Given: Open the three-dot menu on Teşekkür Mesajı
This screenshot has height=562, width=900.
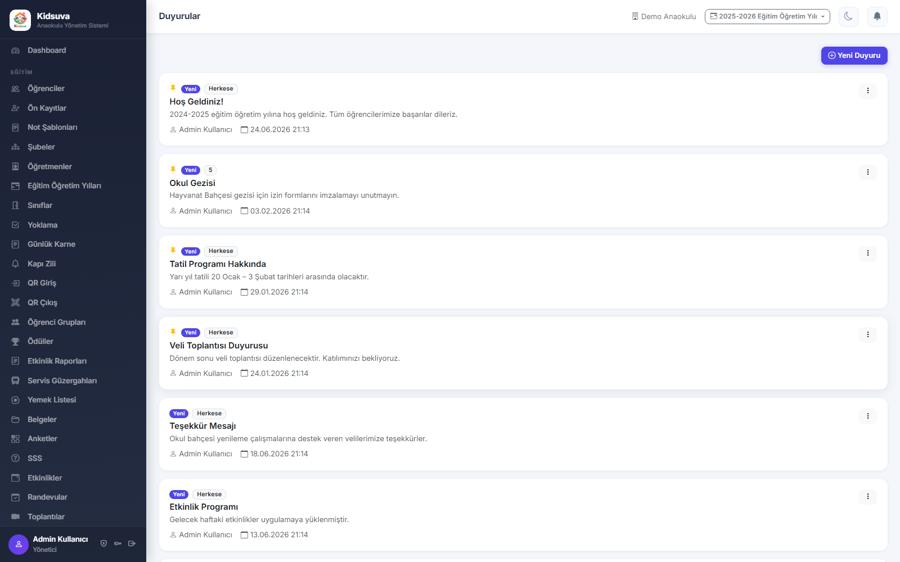Looking at the screenshot, I should [868, 416].
